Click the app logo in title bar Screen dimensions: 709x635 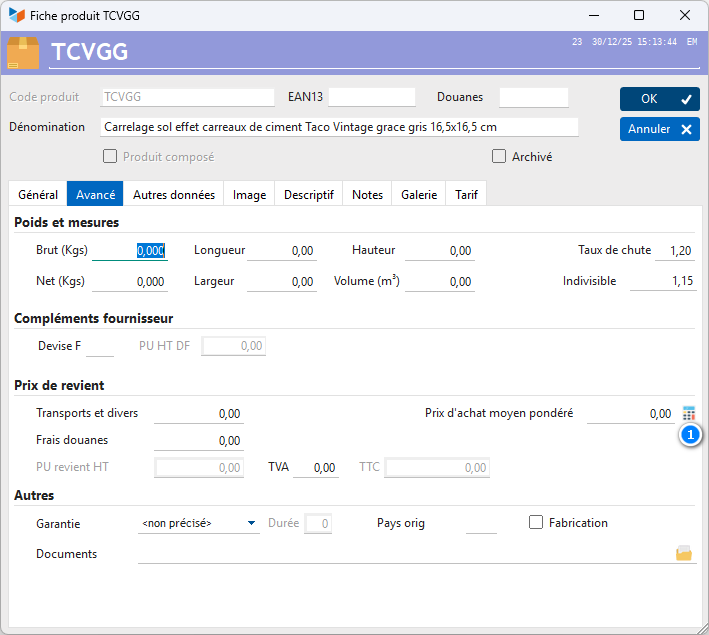pyautogui.click(x=16, y=15)
